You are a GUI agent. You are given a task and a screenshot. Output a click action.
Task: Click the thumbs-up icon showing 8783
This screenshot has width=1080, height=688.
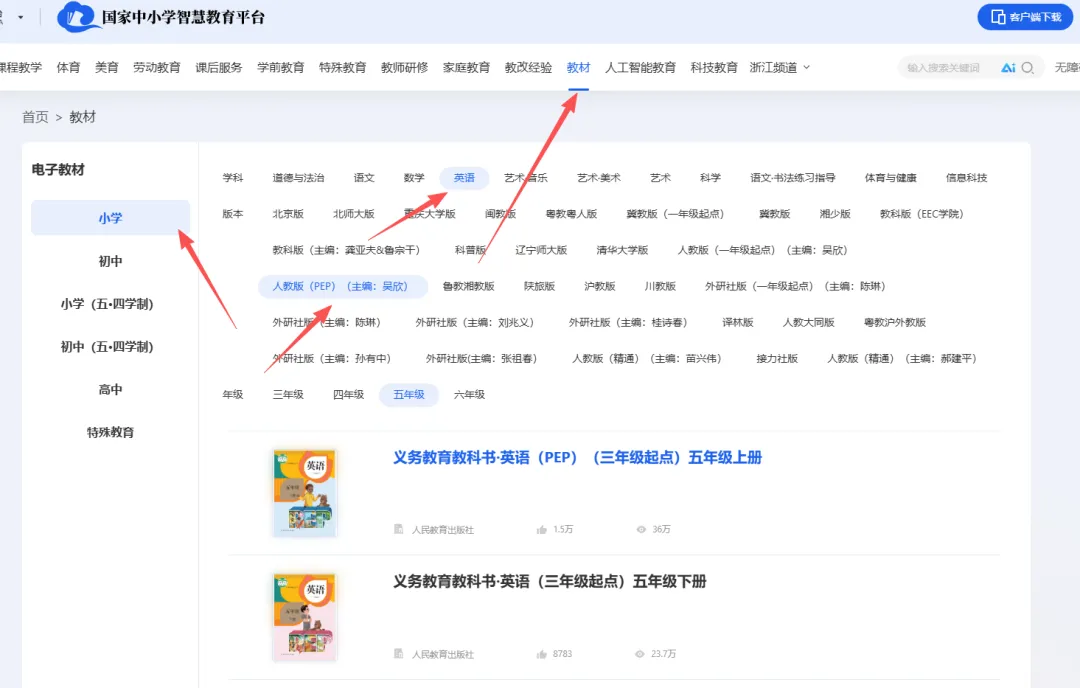point(541,654)
